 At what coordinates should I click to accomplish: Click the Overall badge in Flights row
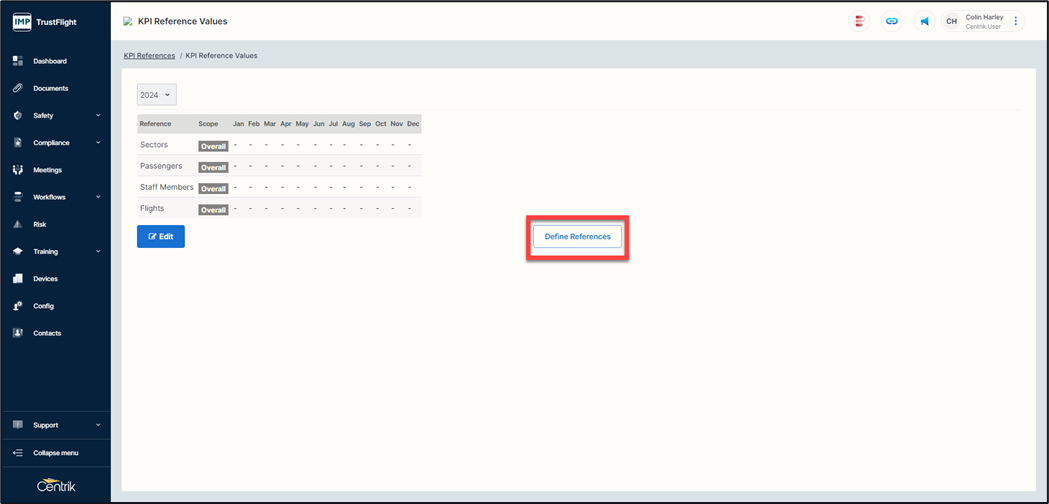(x=213, y=209)
